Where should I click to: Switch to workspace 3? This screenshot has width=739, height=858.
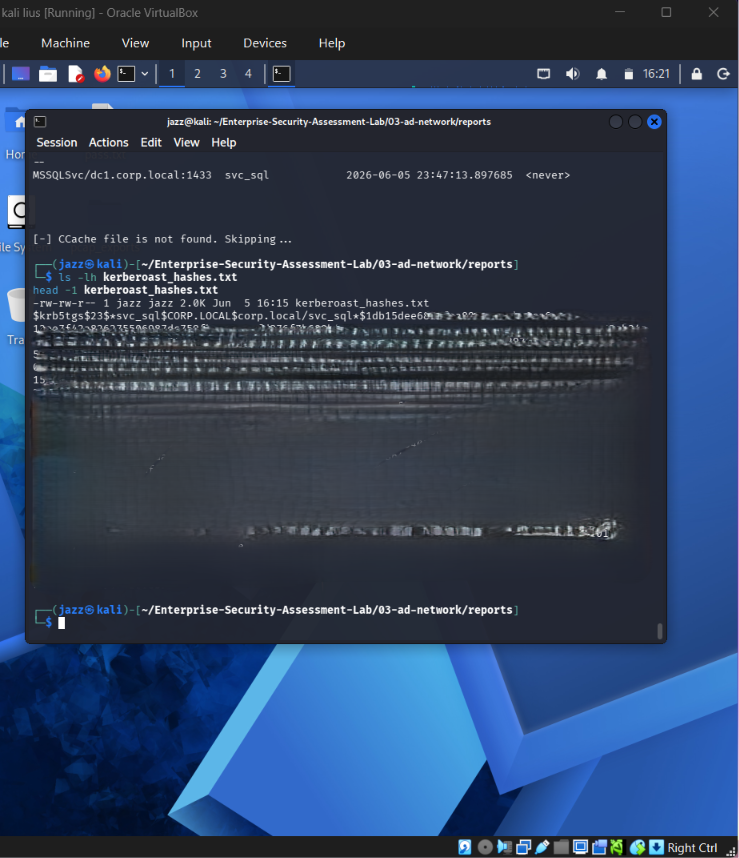223,74
